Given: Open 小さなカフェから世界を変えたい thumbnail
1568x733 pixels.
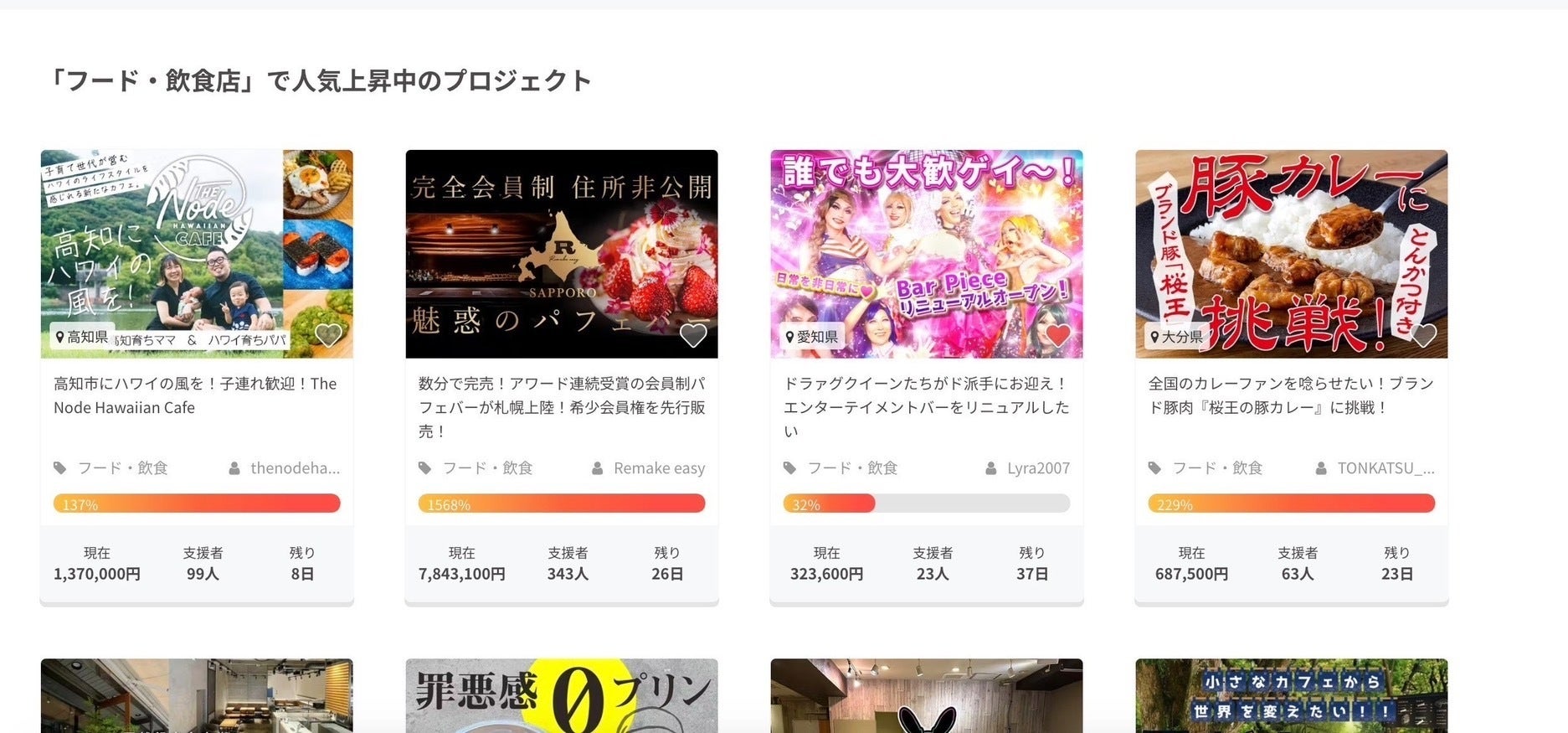Looking at the screenshot, I should [1292, 695].
